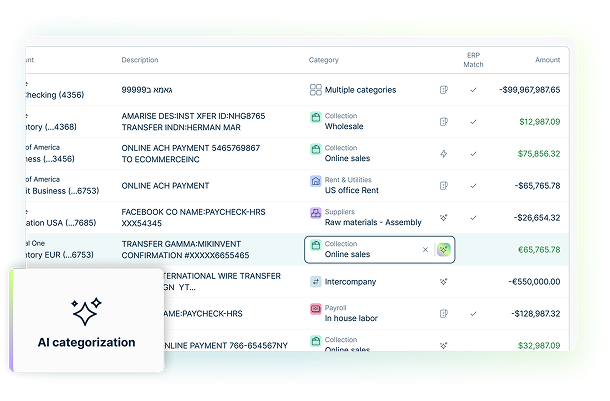Open the selected Collection Online sales category field

pyautogui.click(x=379, y=249)
